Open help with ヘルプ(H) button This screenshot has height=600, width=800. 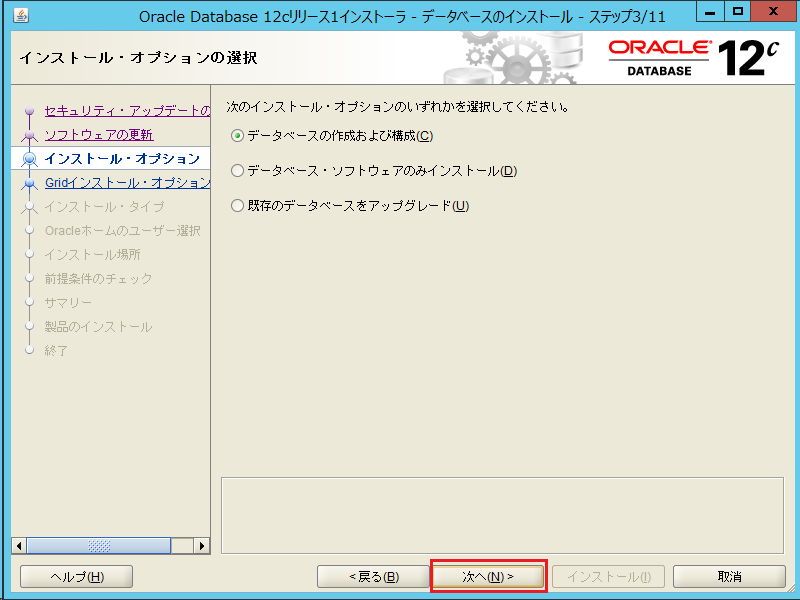pyautogui.click(x=77, y=577)
